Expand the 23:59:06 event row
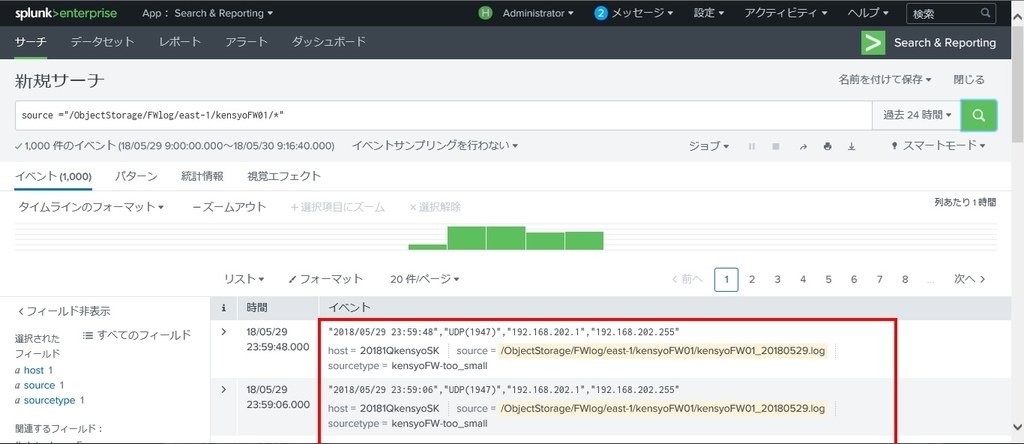The width and height of the screenshot is (1024, 444). point(223,389)
